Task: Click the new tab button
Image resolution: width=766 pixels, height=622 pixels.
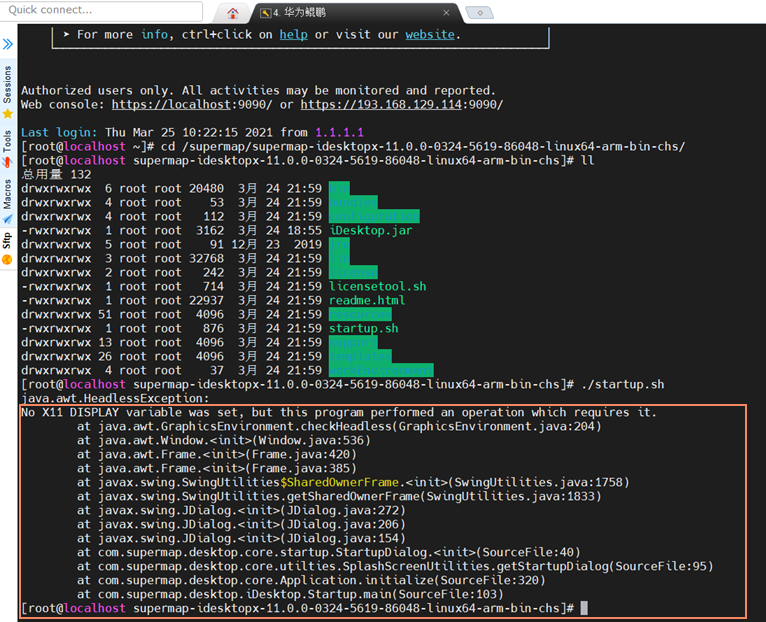Action: pos(481,13)
